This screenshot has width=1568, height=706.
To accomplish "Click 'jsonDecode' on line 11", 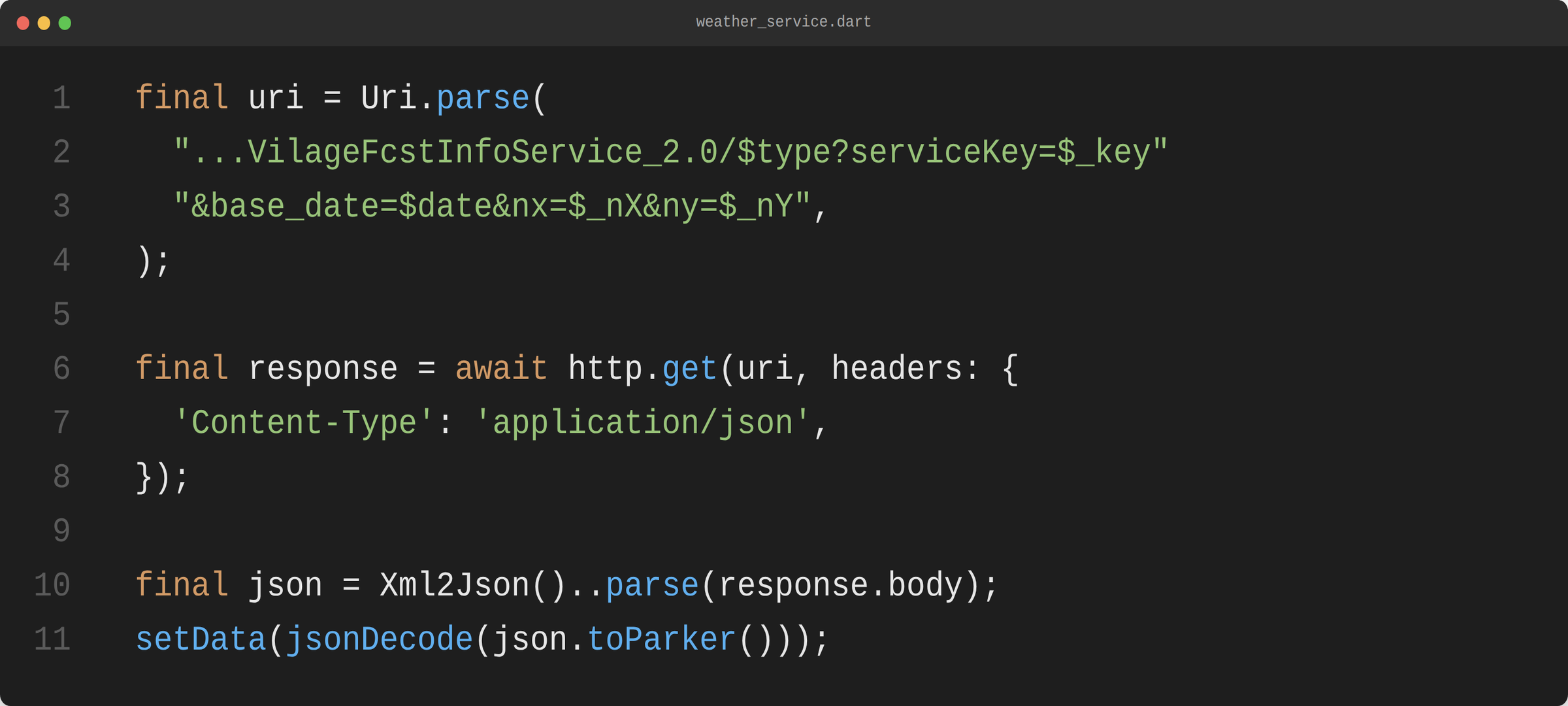I will click(380, 639).
